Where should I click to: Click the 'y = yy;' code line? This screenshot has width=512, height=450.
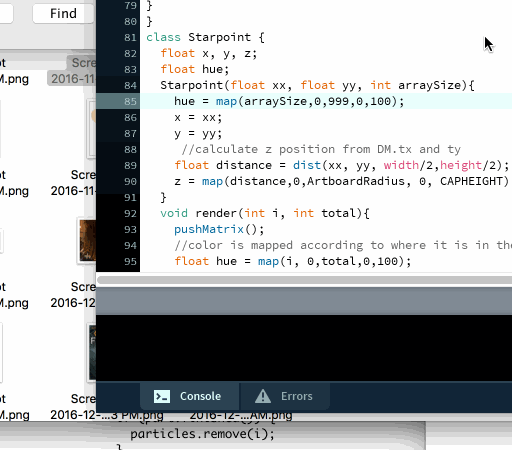coord(198,134)
